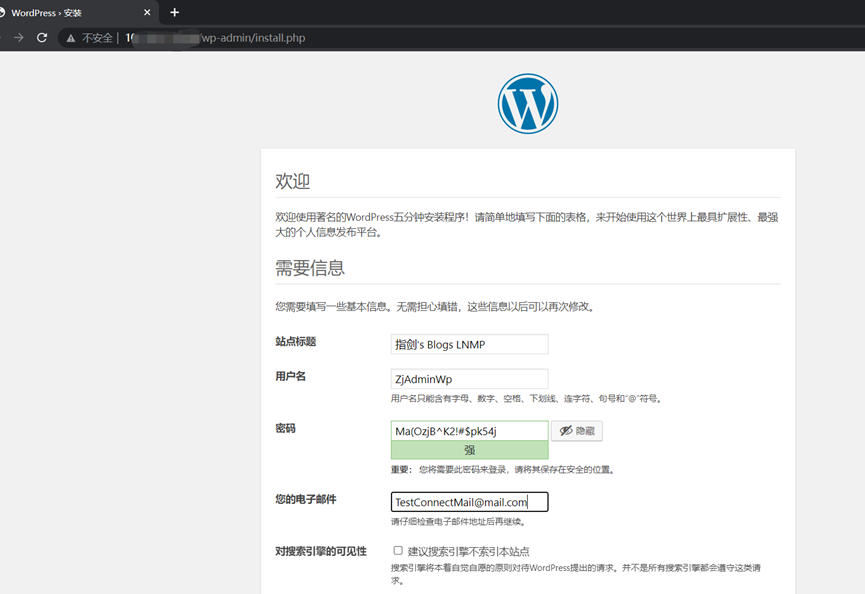Open a new browser tab
The height and width of the screenshot is (594, 865).
pyautogui.click(x=174, y=12)
